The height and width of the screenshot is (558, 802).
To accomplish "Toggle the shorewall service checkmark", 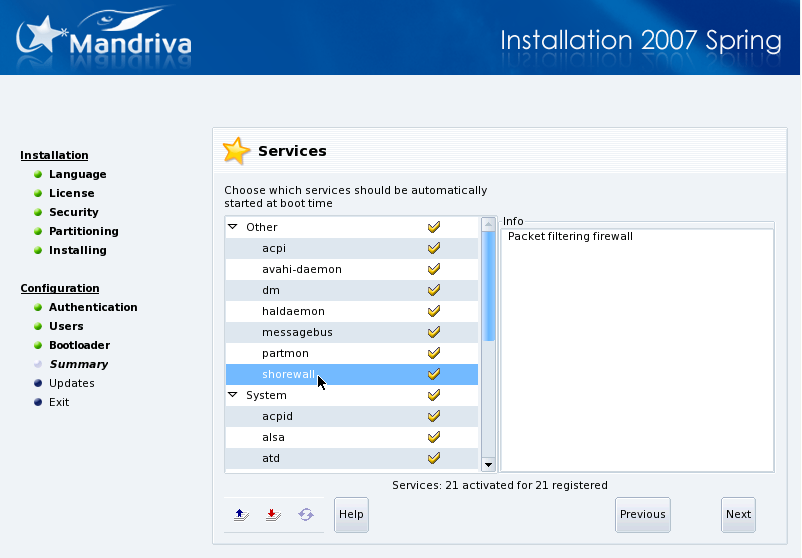I will click(434, 374).
